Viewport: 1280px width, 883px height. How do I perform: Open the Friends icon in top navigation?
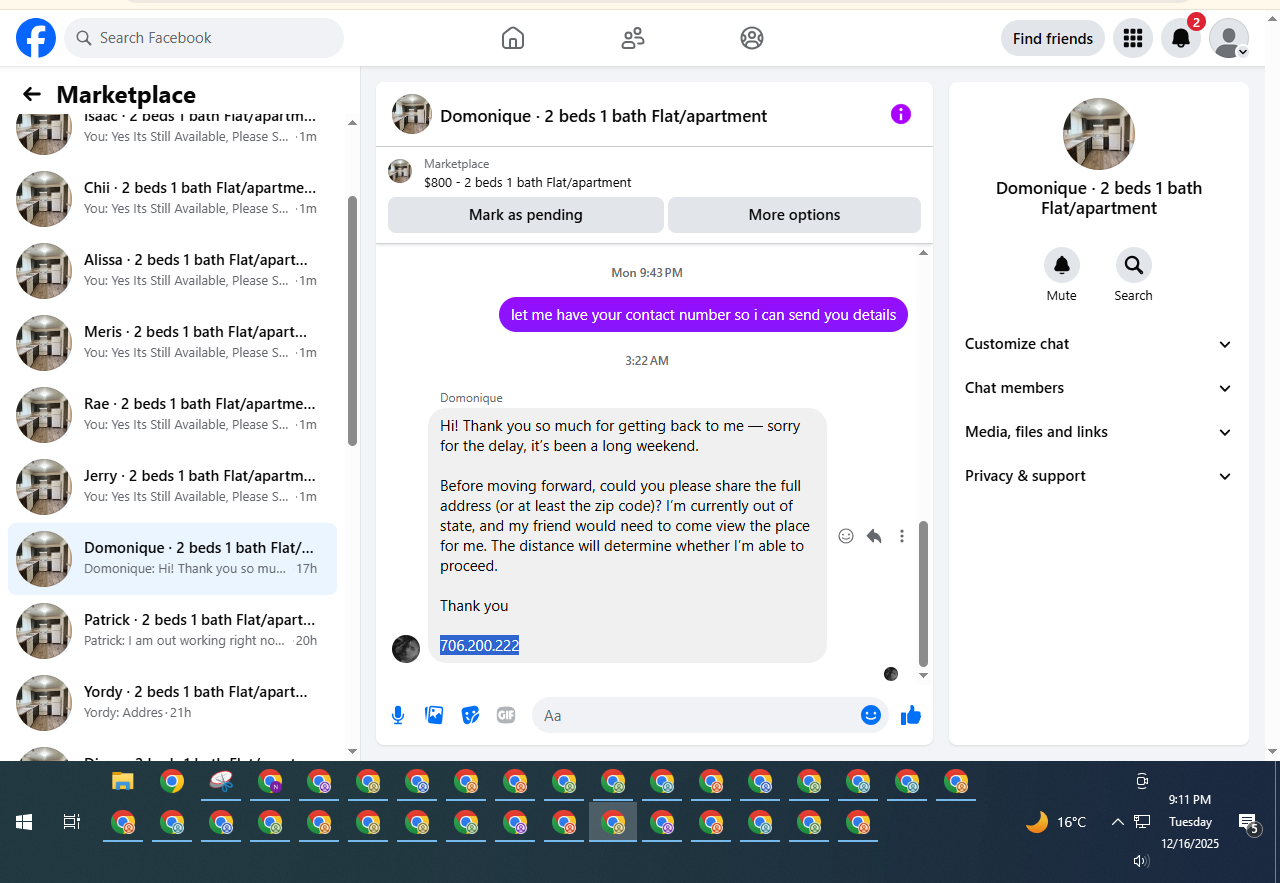[x=633, y=38]
